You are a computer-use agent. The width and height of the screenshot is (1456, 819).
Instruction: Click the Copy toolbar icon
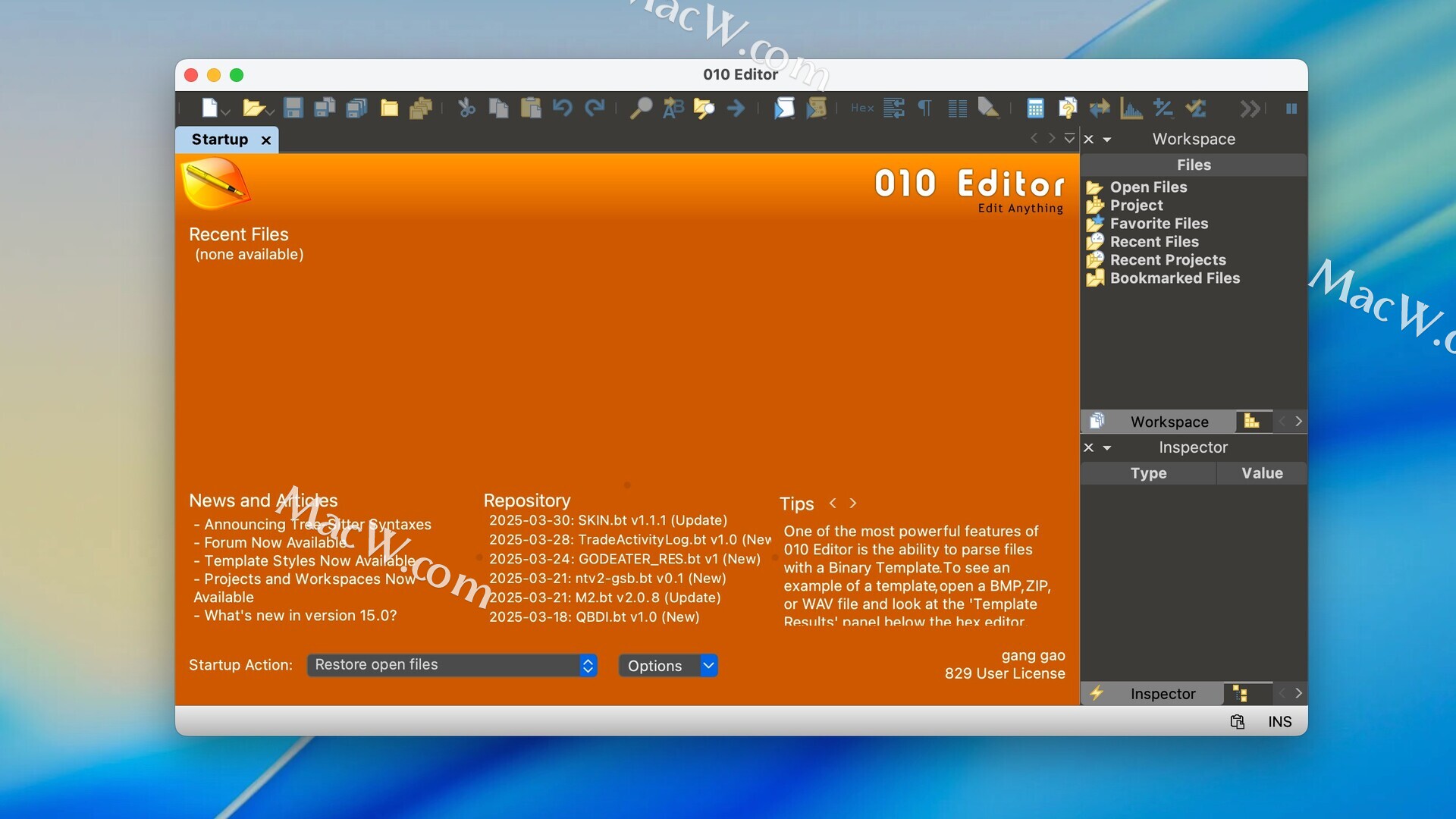tap(498, 108)
